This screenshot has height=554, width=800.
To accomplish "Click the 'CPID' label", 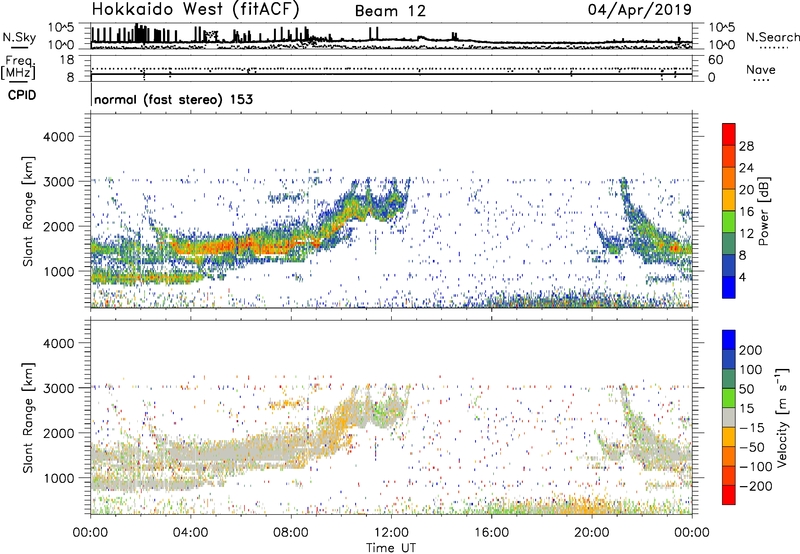I will (22, 95).
